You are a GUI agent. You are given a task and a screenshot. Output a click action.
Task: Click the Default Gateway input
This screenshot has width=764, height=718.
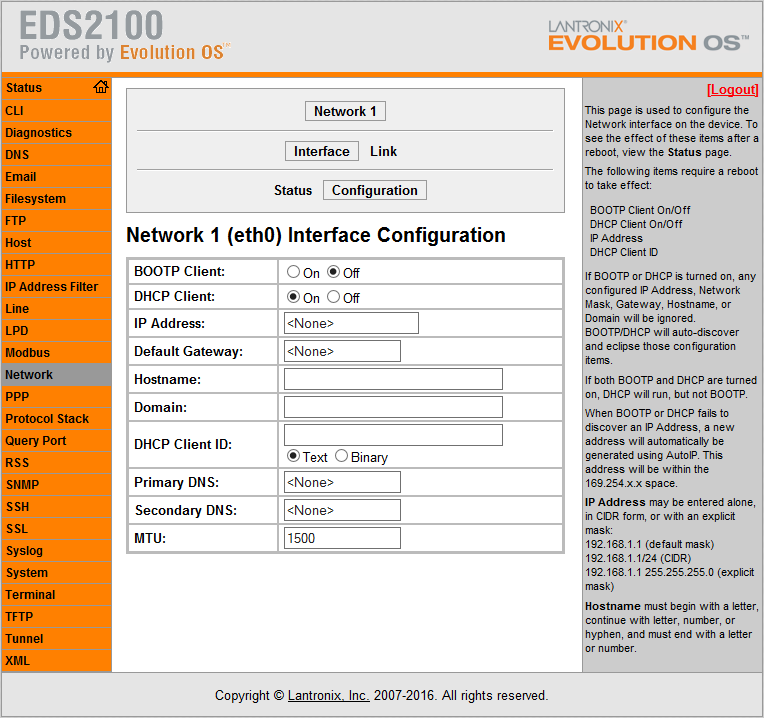click(342, 351)
